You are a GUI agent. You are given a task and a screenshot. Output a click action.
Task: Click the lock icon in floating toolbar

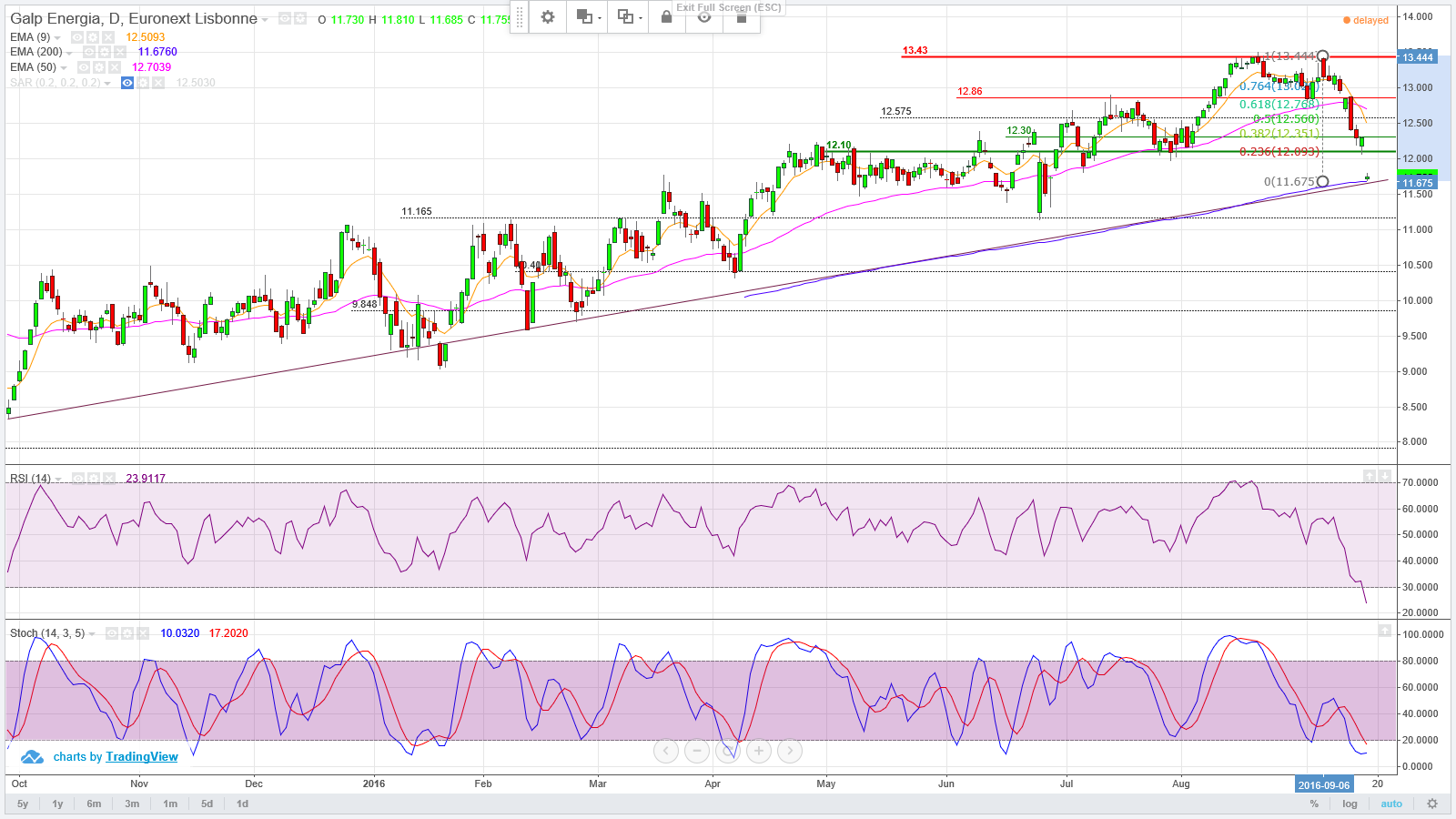tap(666, 17)
